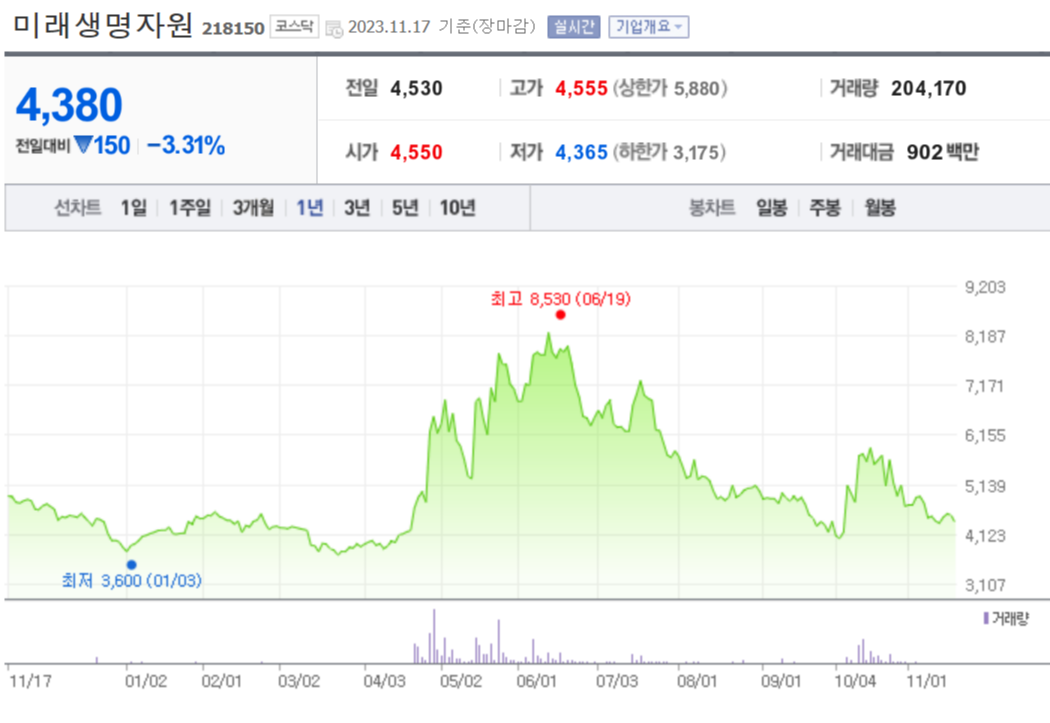This screenshot has height=723, width=1050.
Task: Click the 실시간 real-time button
Action: [574, 27]
